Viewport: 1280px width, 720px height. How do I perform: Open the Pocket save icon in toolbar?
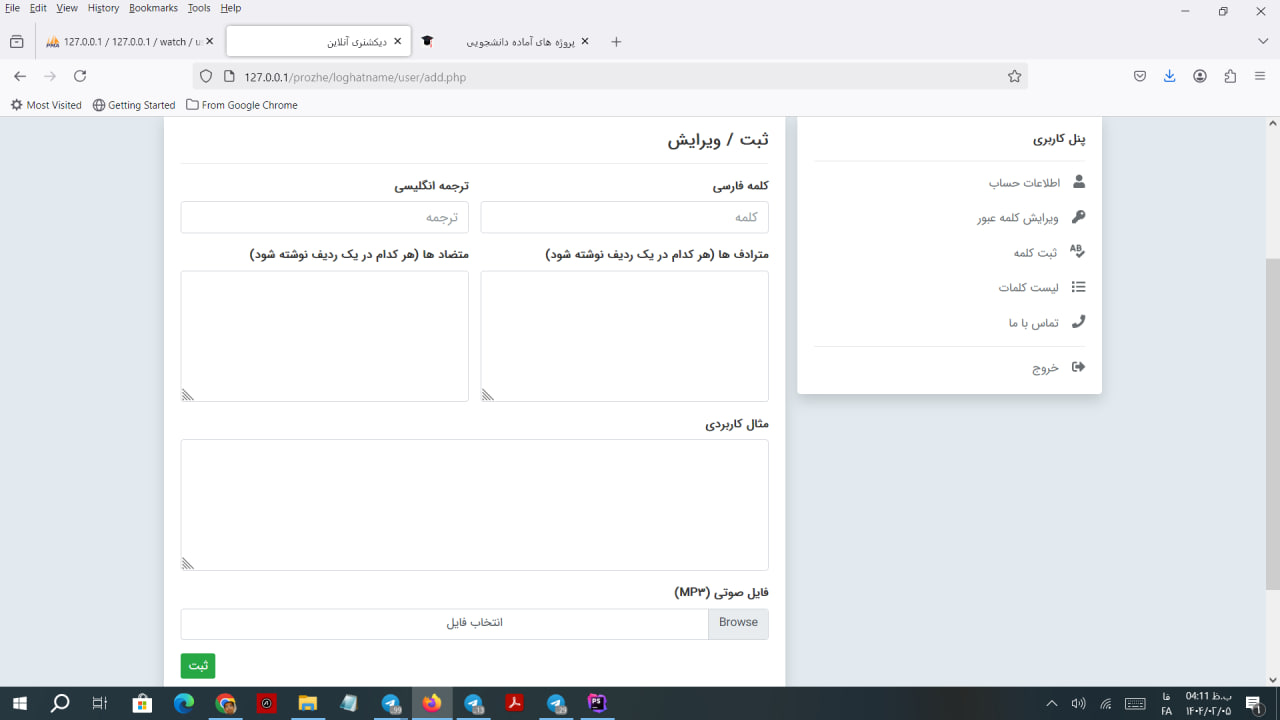tap(1139, 76)
